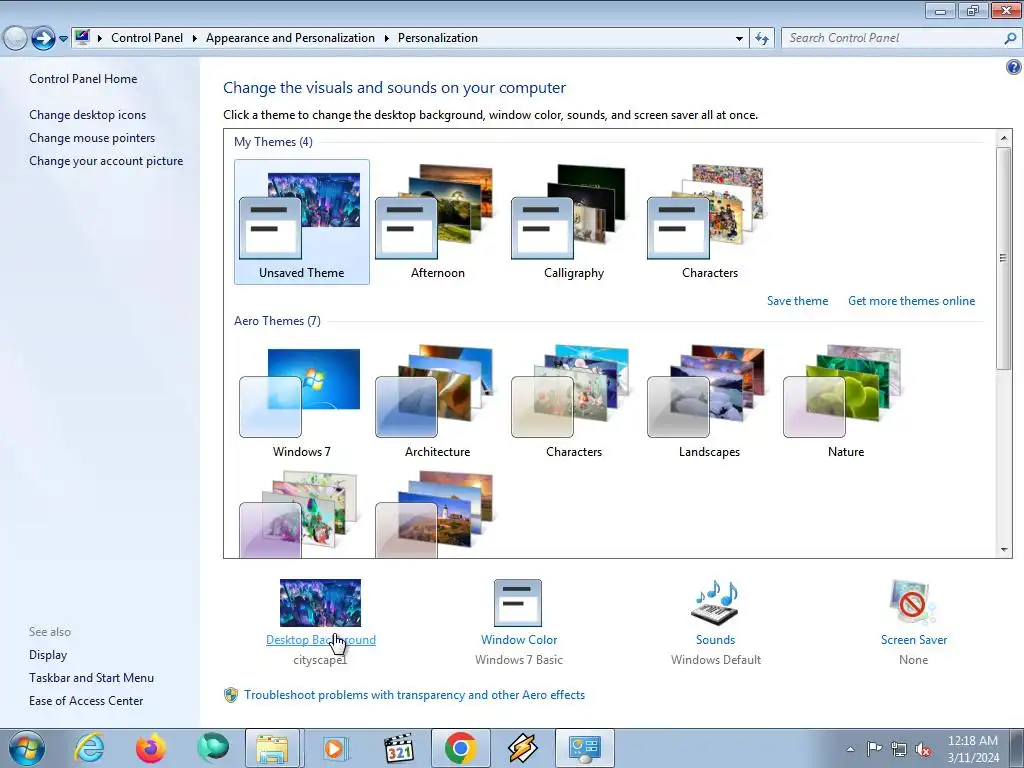Open the green globe taskbar app
This screenshot has width=1024, height=768.
(x=213, y=748)
